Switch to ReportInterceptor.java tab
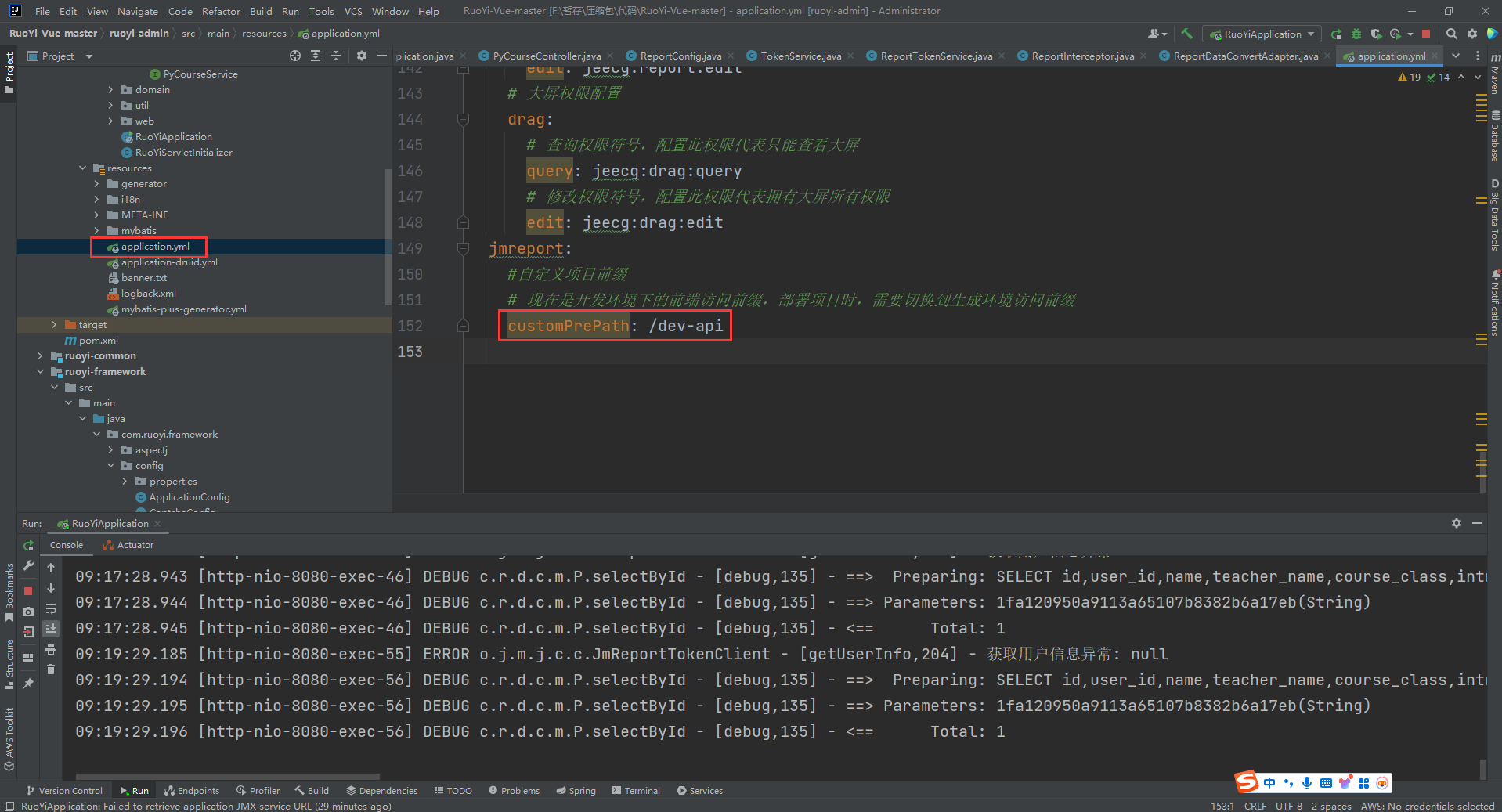1502x812 pixels. pyautogui.click(x=1082, y=56)
